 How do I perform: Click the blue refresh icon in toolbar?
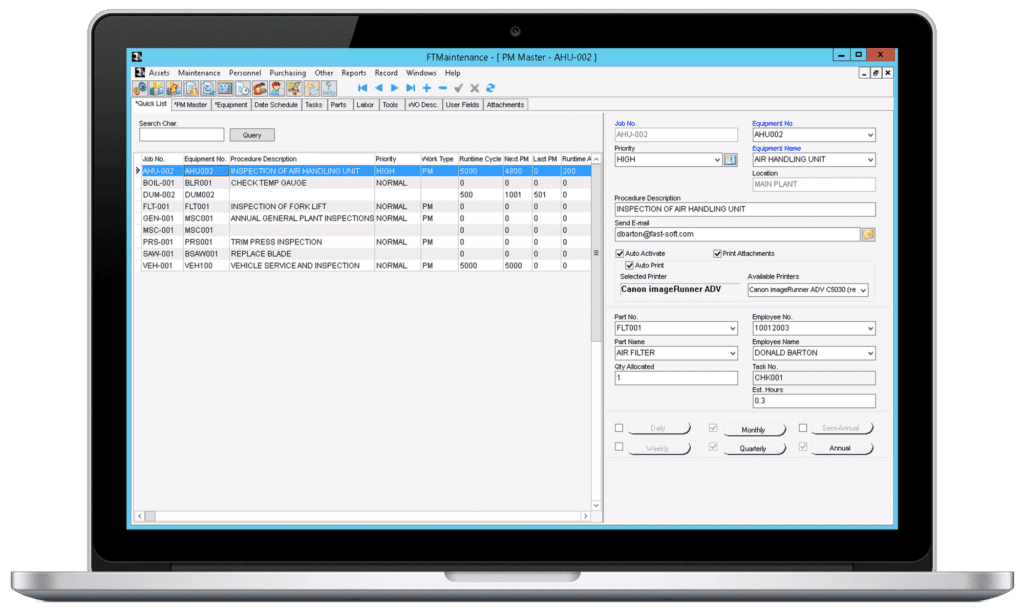click(490, 88)
